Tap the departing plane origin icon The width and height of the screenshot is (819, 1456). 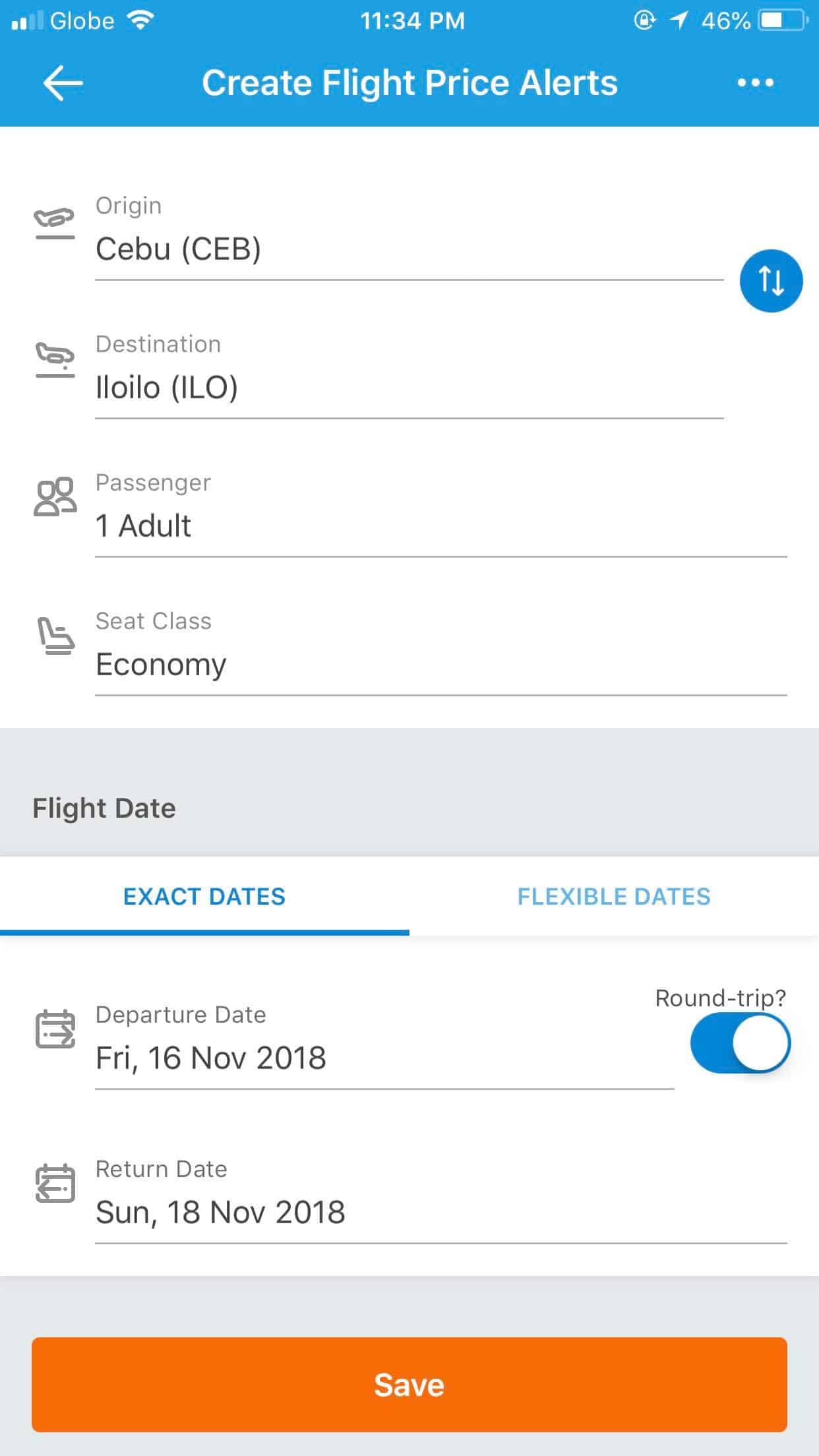[55, 223]
